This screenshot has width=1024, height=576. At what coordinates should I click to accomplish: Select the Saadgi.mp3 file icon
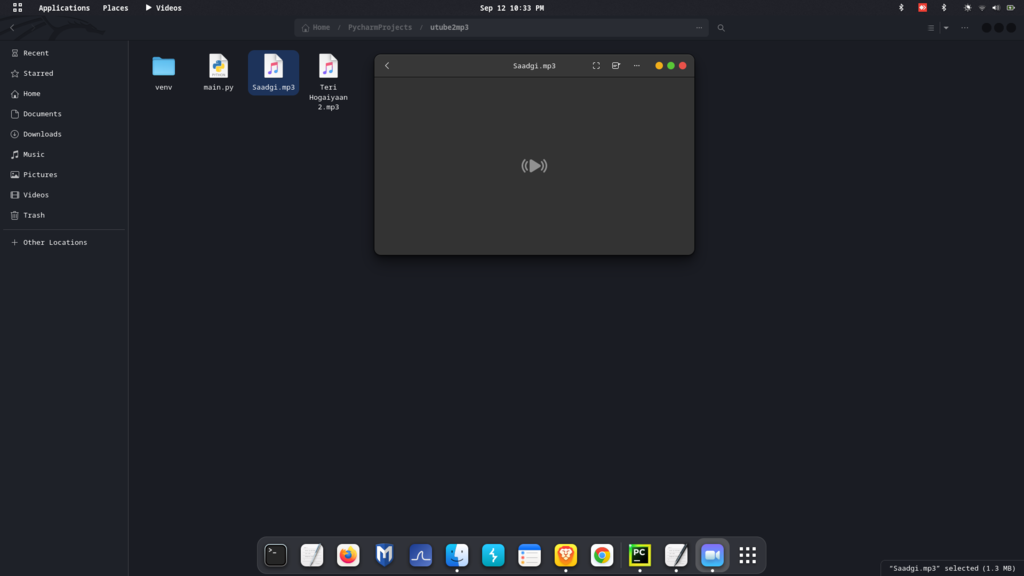273,67
